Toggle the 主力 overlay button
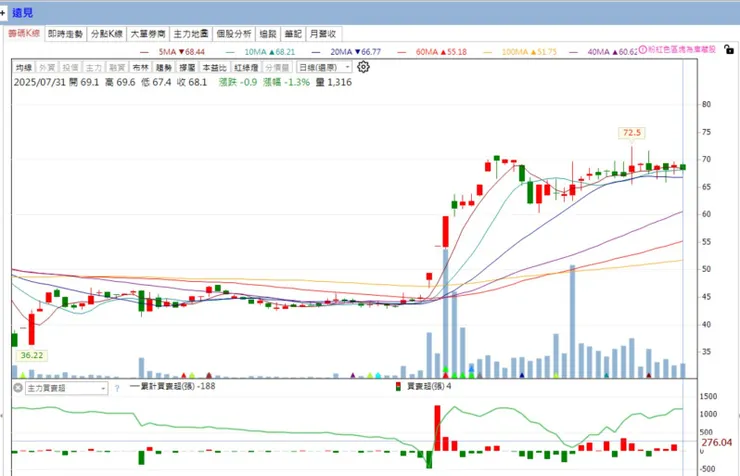Viewport: 740px width, 476px height. (x=93, y=68)
